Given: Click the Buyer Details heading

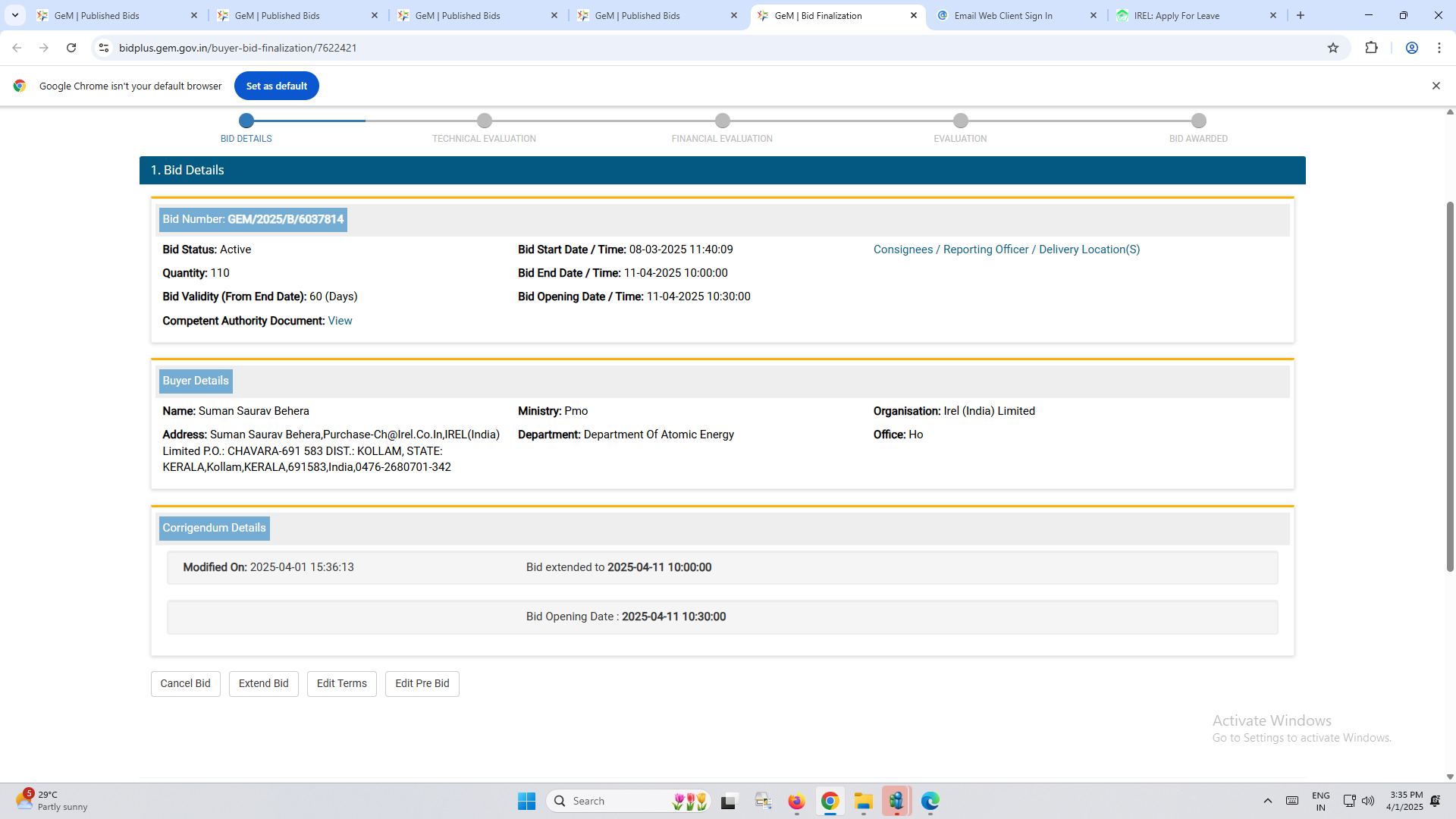Looking at the screenshot, I should pos(196,381).
